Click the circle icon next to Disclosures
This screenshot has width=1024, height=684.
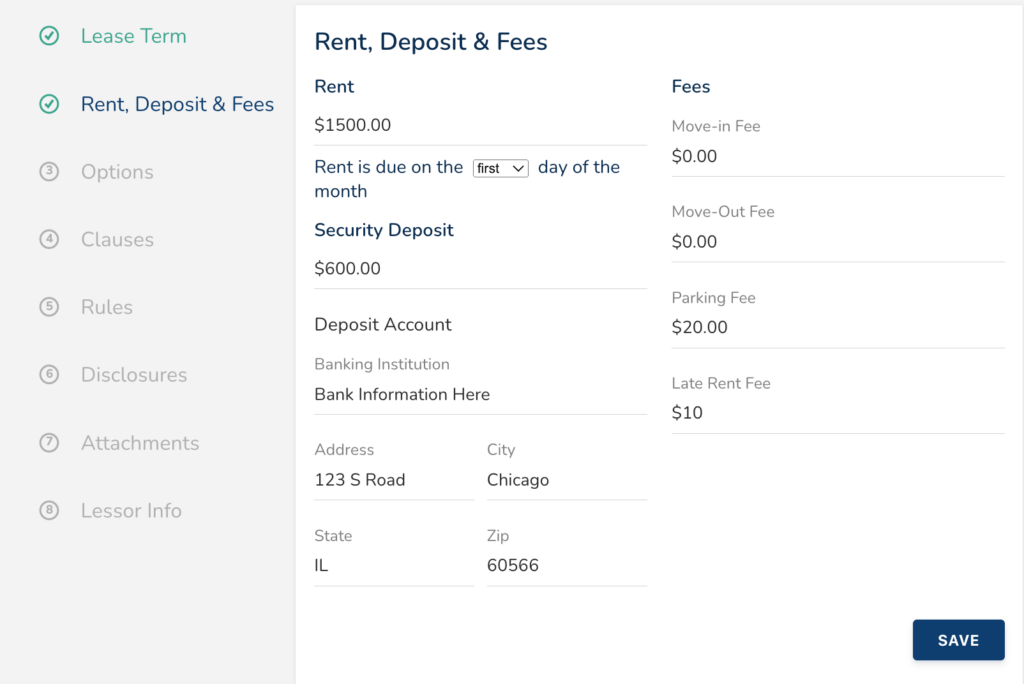tap(49, 375)
